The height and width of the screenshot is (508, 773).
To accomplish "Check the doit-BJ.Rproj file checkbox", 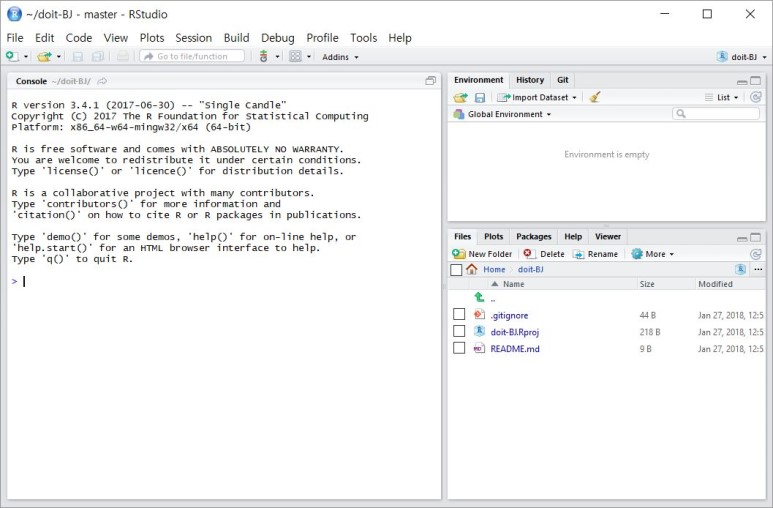I will pos(459,331).
